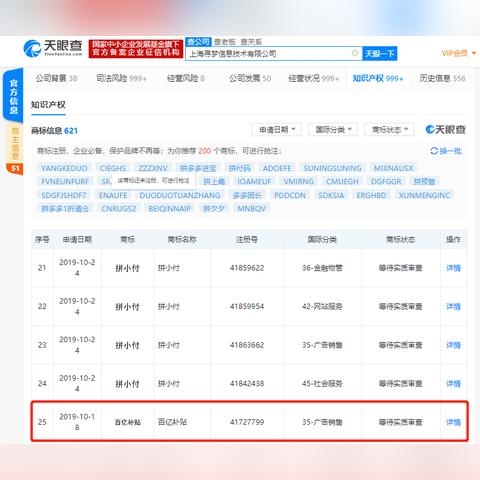Viewport: 480px width, 480px height.
Task: Open 详情 for registration 41859954
Action: [x=453, y=306]
